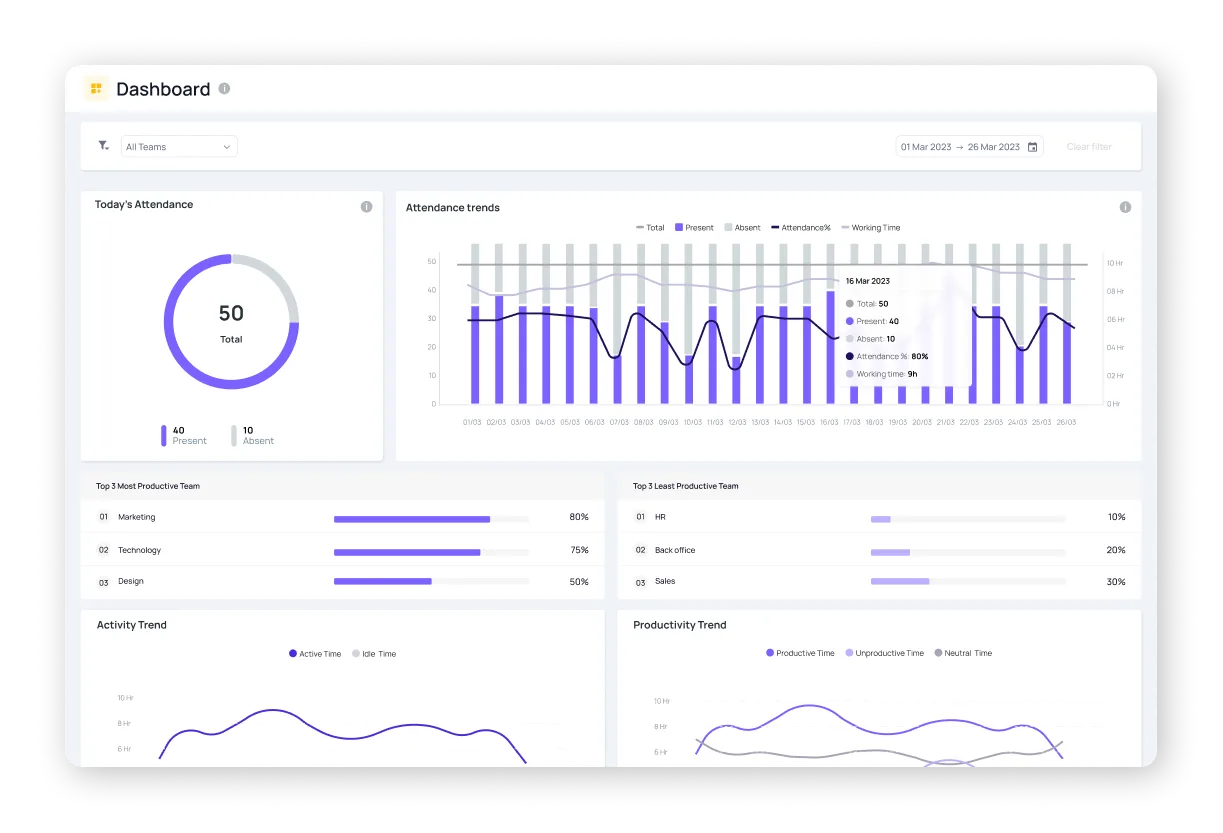Click the Marketing team label

(x=136, y=517)
